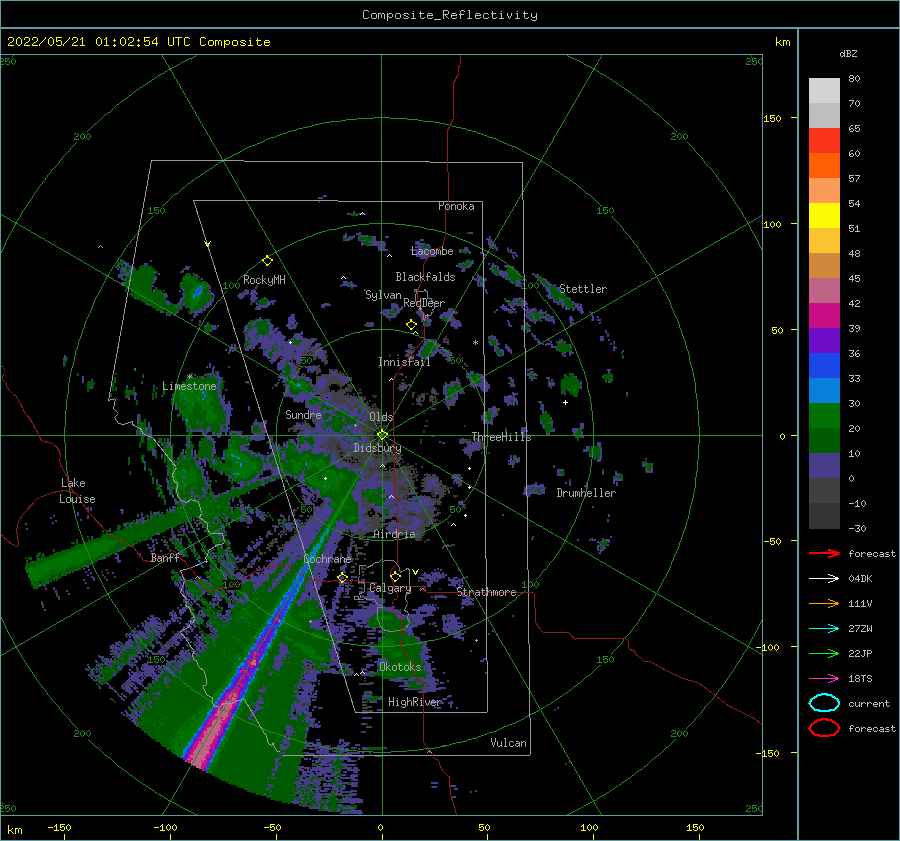Click the Cochrane town label

[x=327, y=559]
